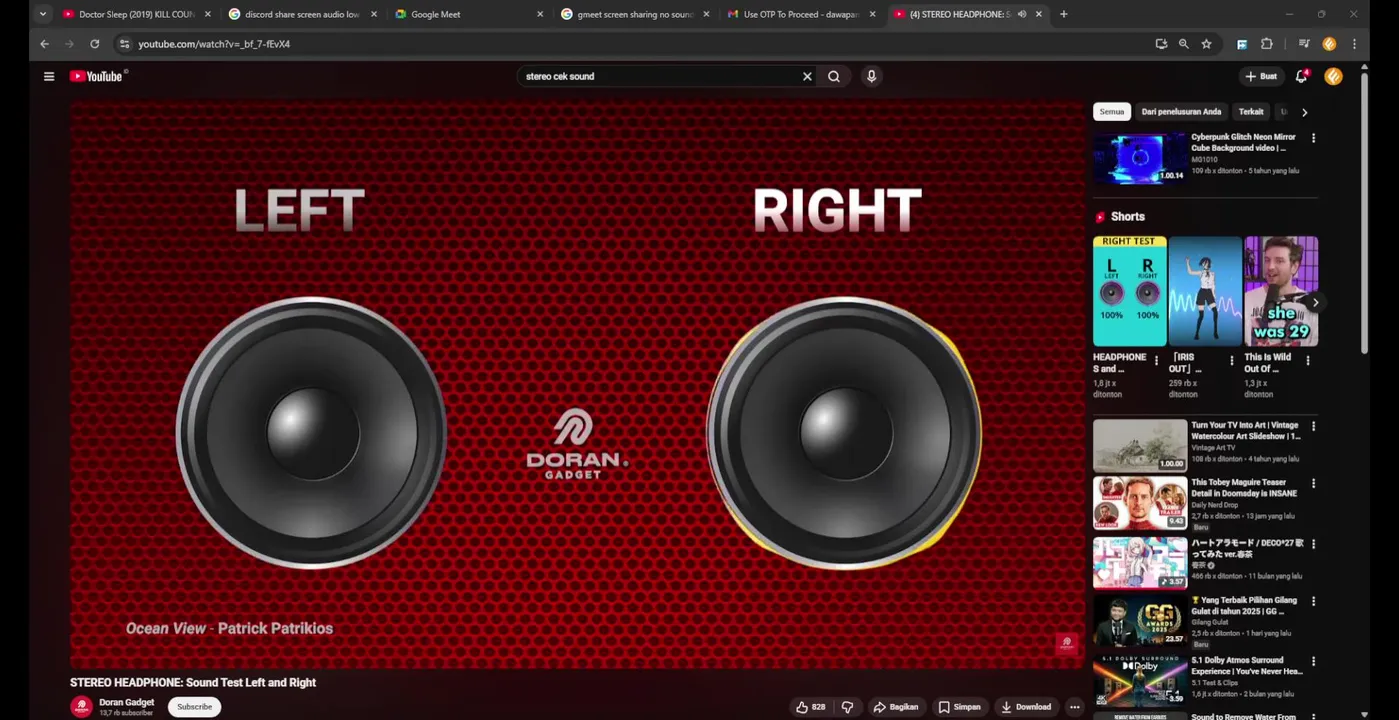
Task: Click the Bagikan share button
Action: coord(896,707)
